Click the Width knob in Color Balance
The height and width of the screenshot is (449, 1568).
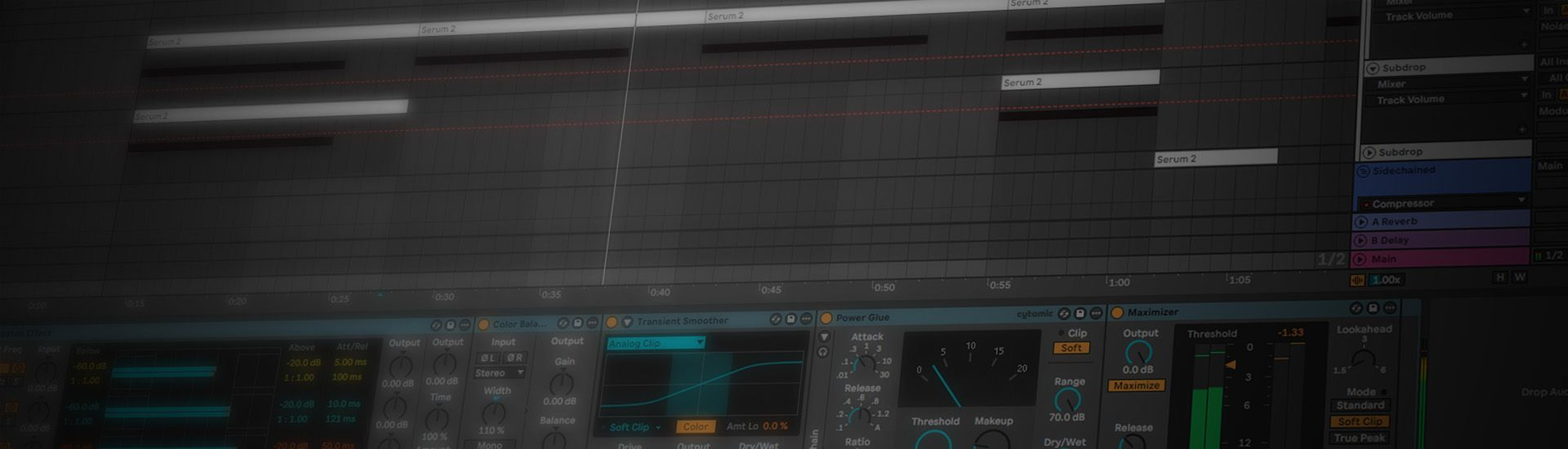(x=494, y=414)
